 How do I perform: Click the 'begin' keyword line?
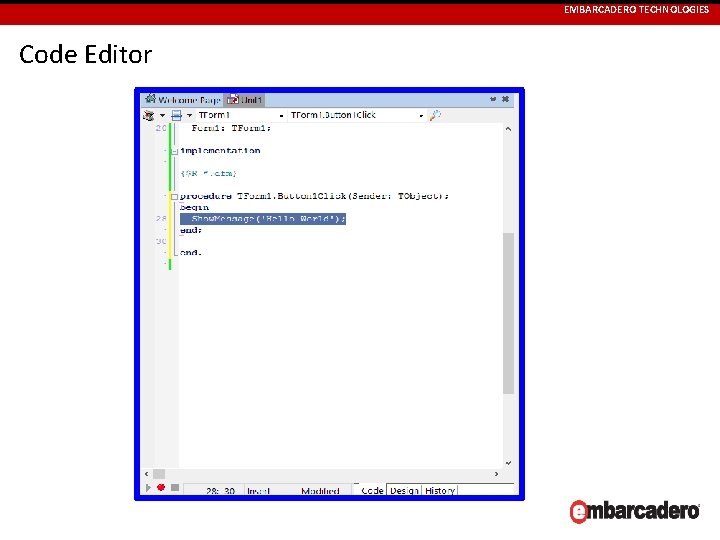click(195, 208)
